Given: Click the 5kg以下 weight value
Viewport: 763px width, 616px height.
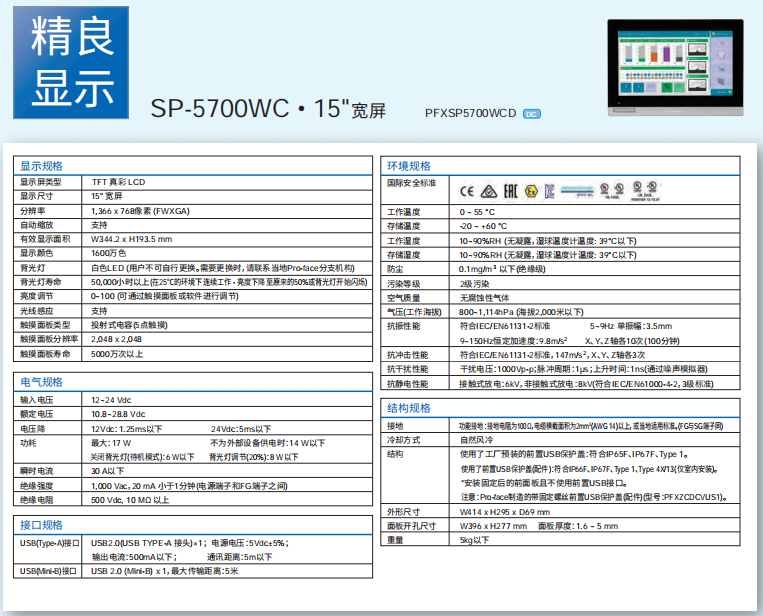Looking at the screenshot, I should click(x=474, y=540).
